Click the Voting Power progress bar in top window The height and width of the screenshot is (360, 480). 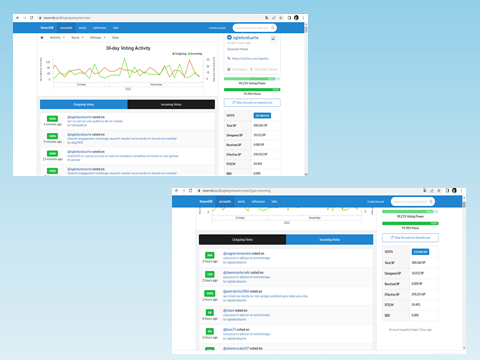(x=252, y=79)
